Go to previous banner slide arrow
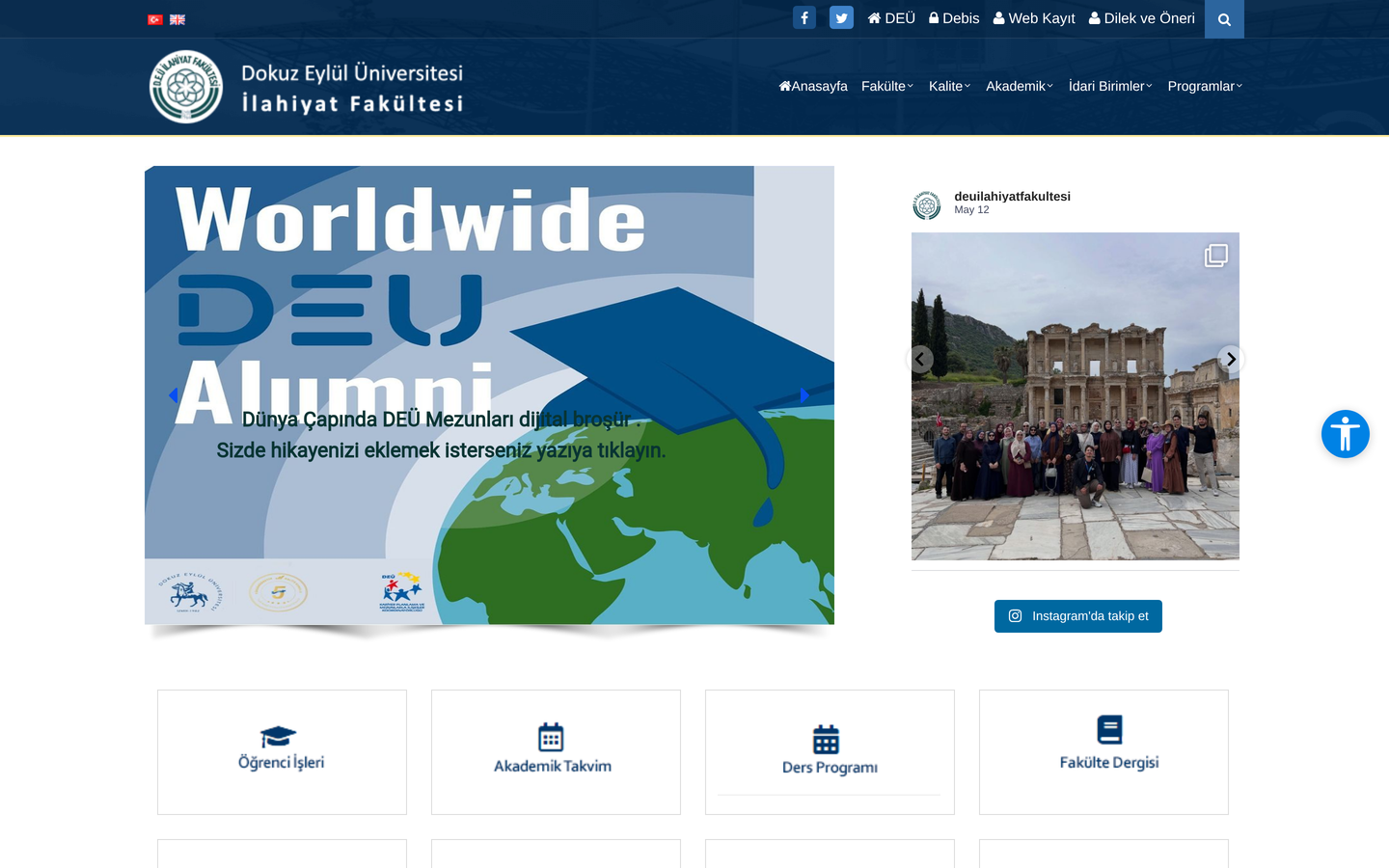1389x868 pixels. tap(173, 395)
